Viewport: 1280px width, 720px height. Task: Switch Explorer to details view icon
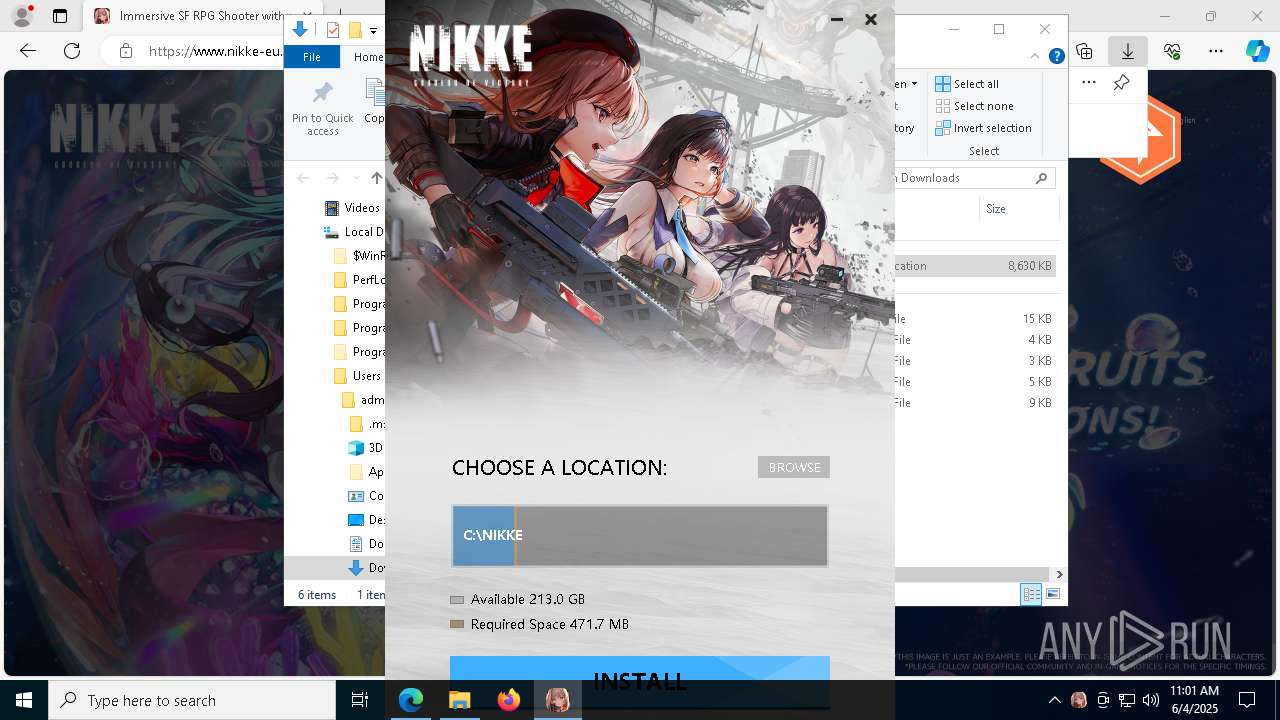click(1031, 595)
